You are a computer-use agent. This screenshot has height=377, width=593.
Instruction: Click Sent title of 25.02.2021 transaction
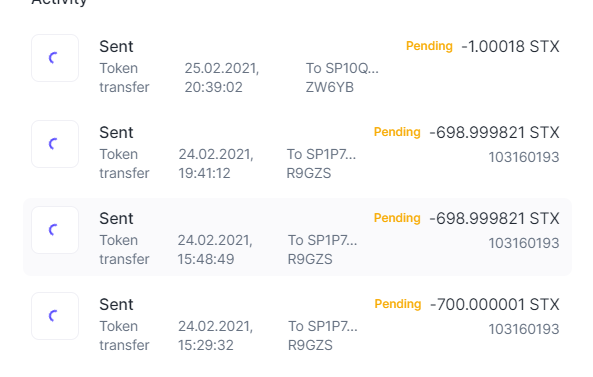(116, 47)
